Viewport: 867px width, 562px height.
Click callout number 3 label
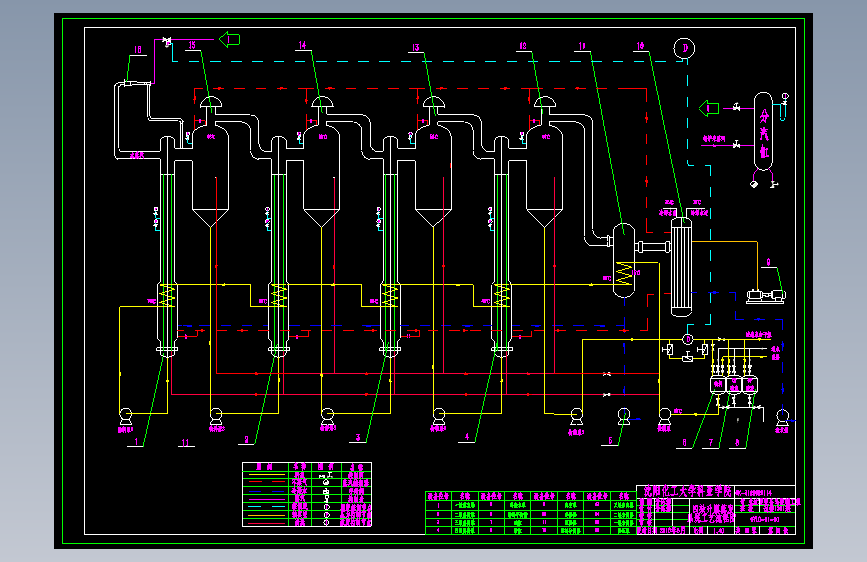pos(358,438)
